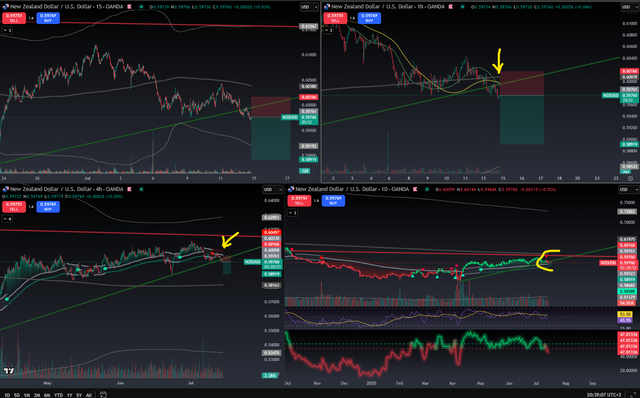This screenshot has width=640, height=398.
Task: Click red 0.60166 stop label on 1h axis
Action: point(629,71)
